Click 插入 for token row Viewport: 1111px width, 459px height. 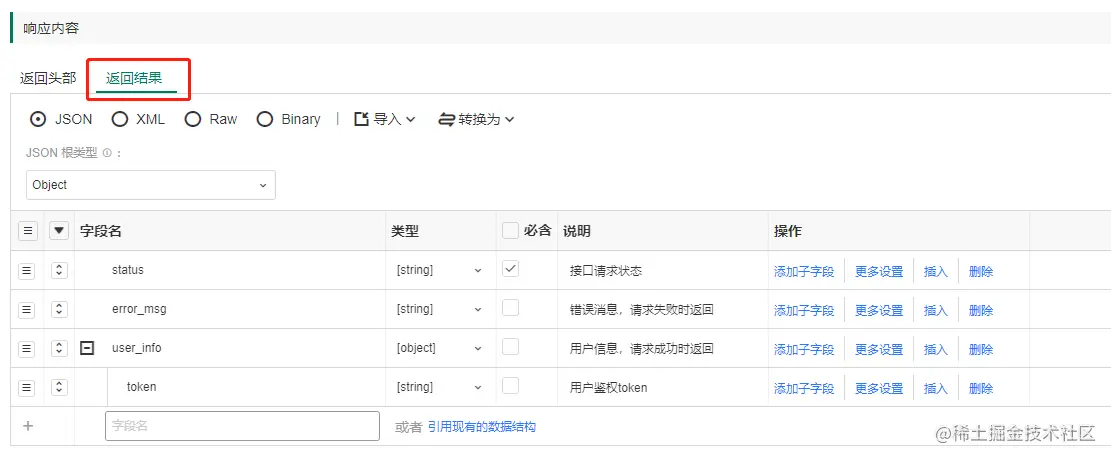936,388
